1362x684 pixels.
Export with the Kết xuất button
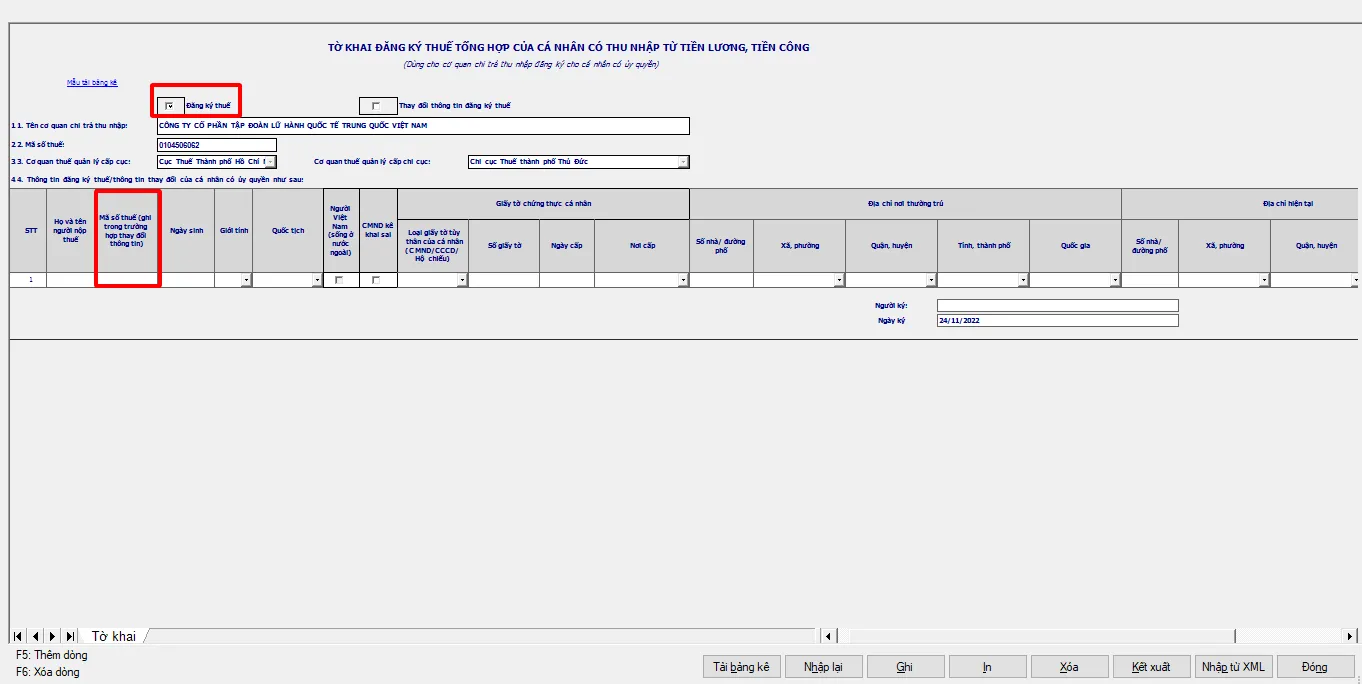pyautogui.click(x=1151, y=667)
